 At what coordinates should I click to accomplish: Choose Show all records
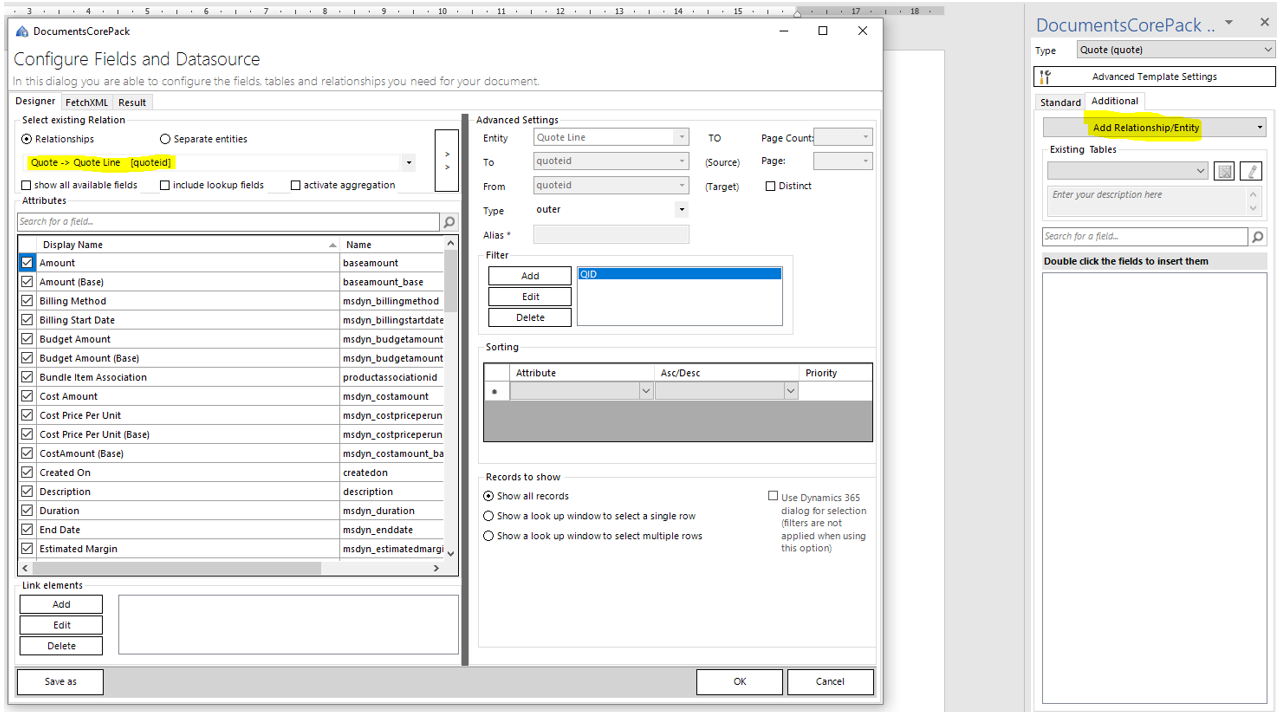click(x=488, y=496)
